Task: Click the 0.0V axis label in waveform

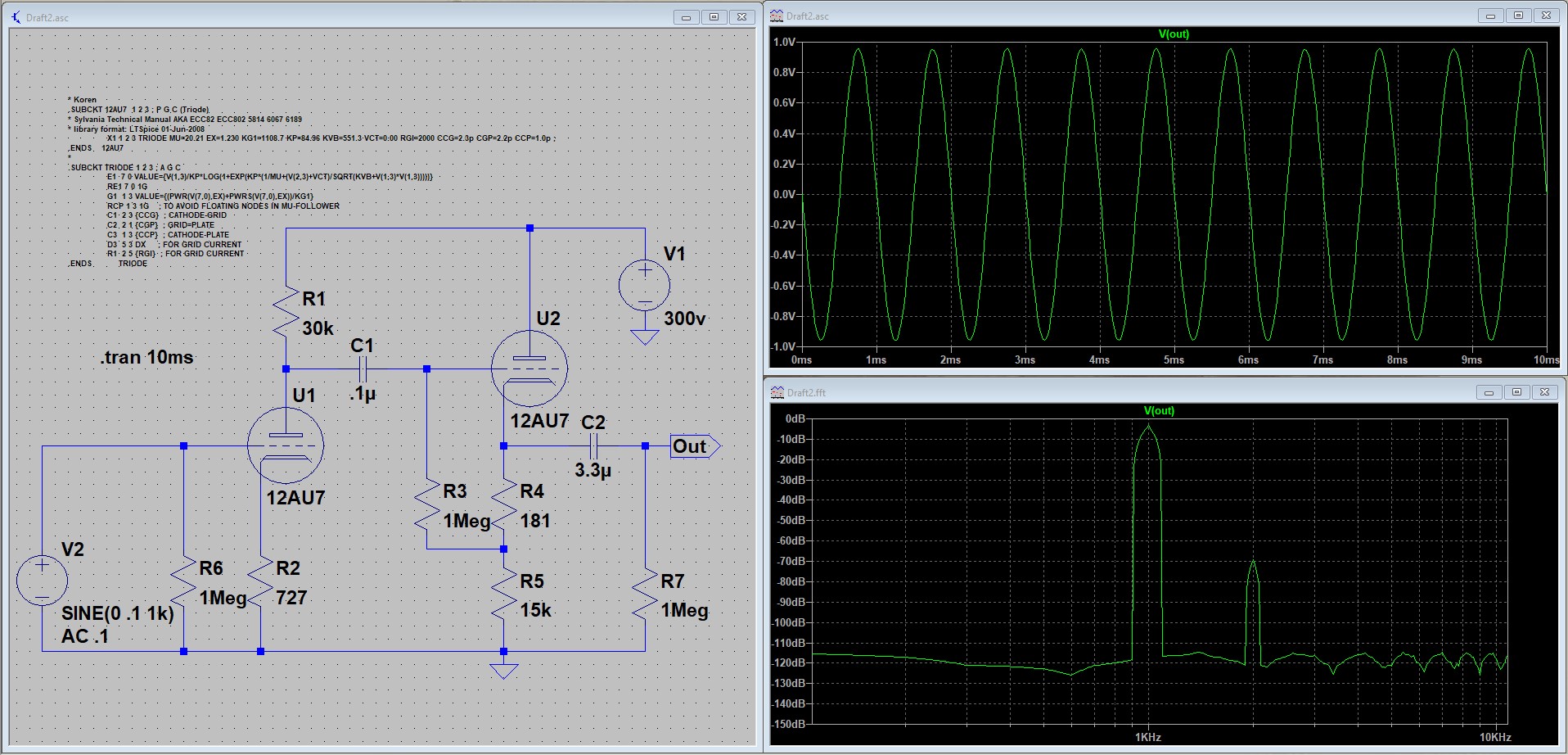Action: coord(784,194)
